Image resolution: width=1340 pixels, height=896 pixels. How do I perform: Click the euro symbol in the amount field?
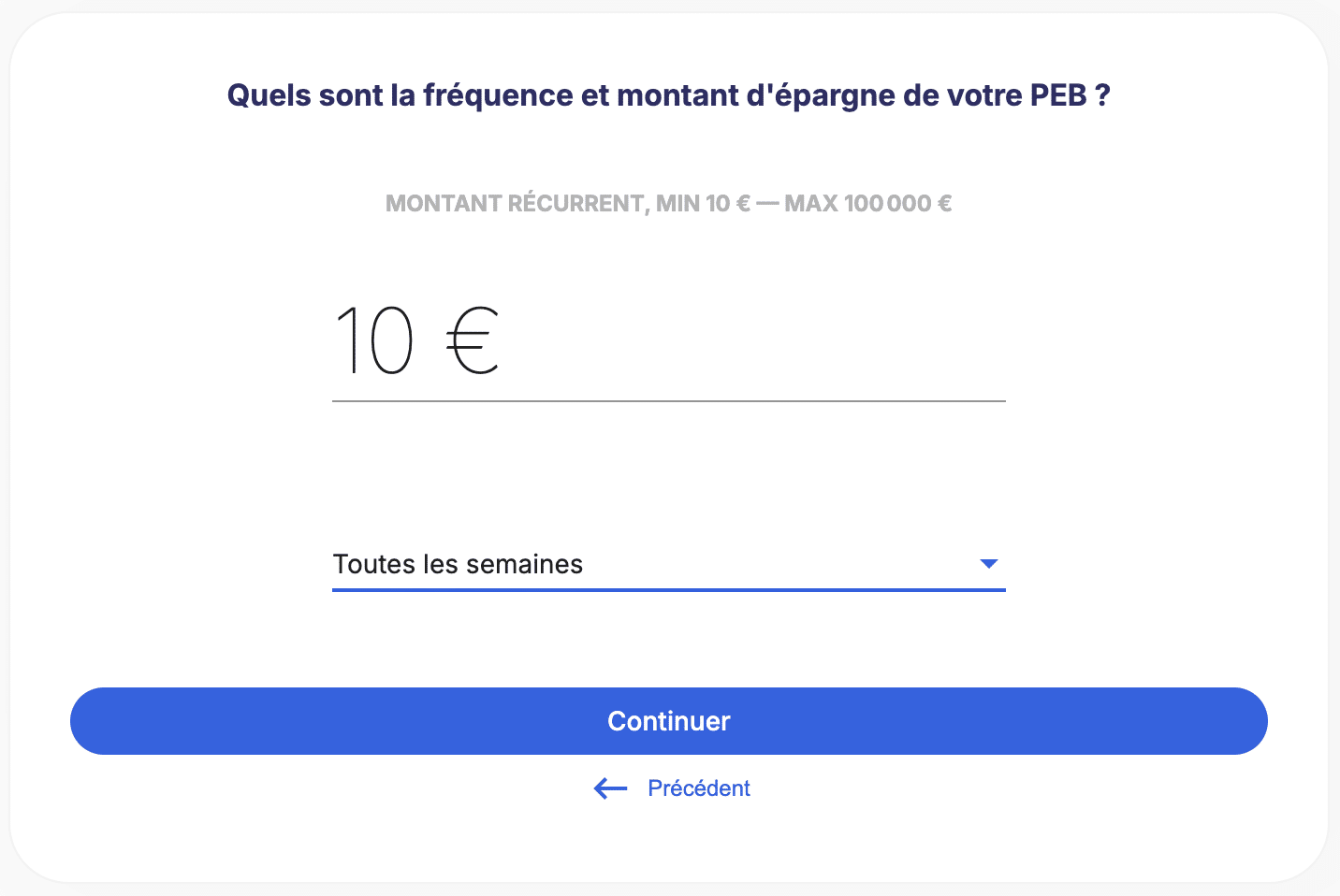coord(472,341)
